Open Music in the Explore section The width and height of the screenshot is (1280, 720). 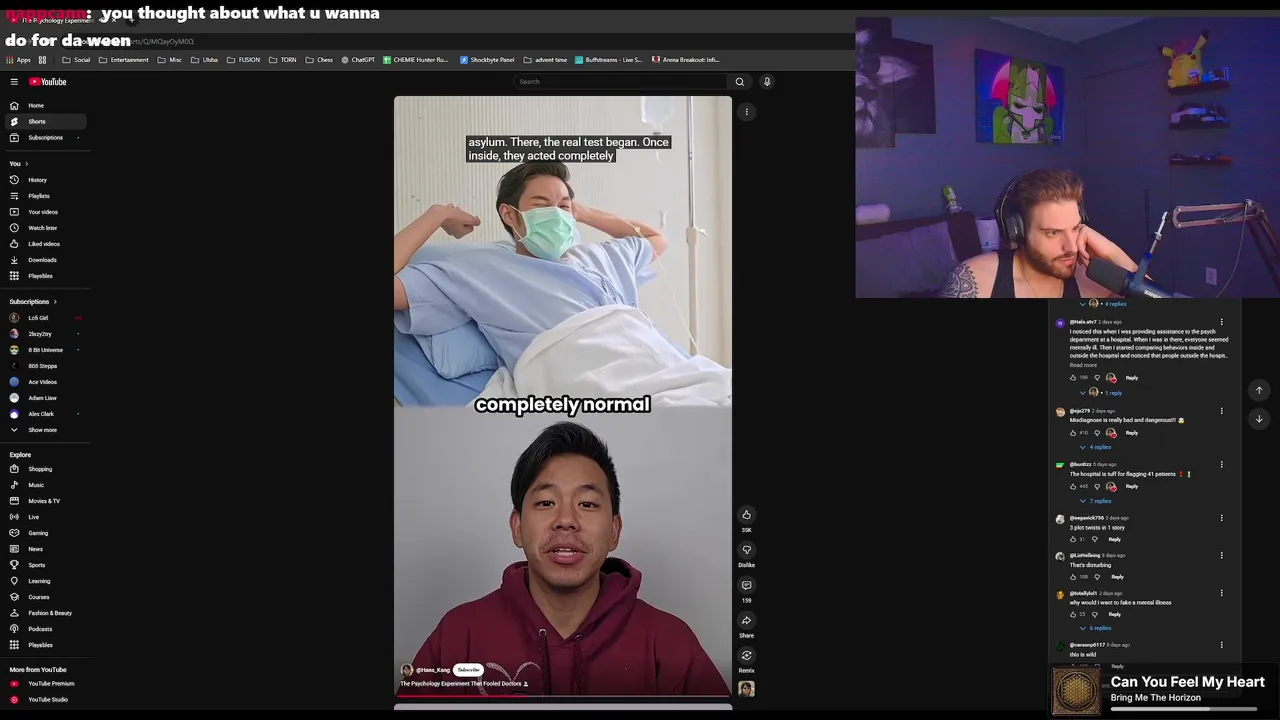(x=44, y=485)
